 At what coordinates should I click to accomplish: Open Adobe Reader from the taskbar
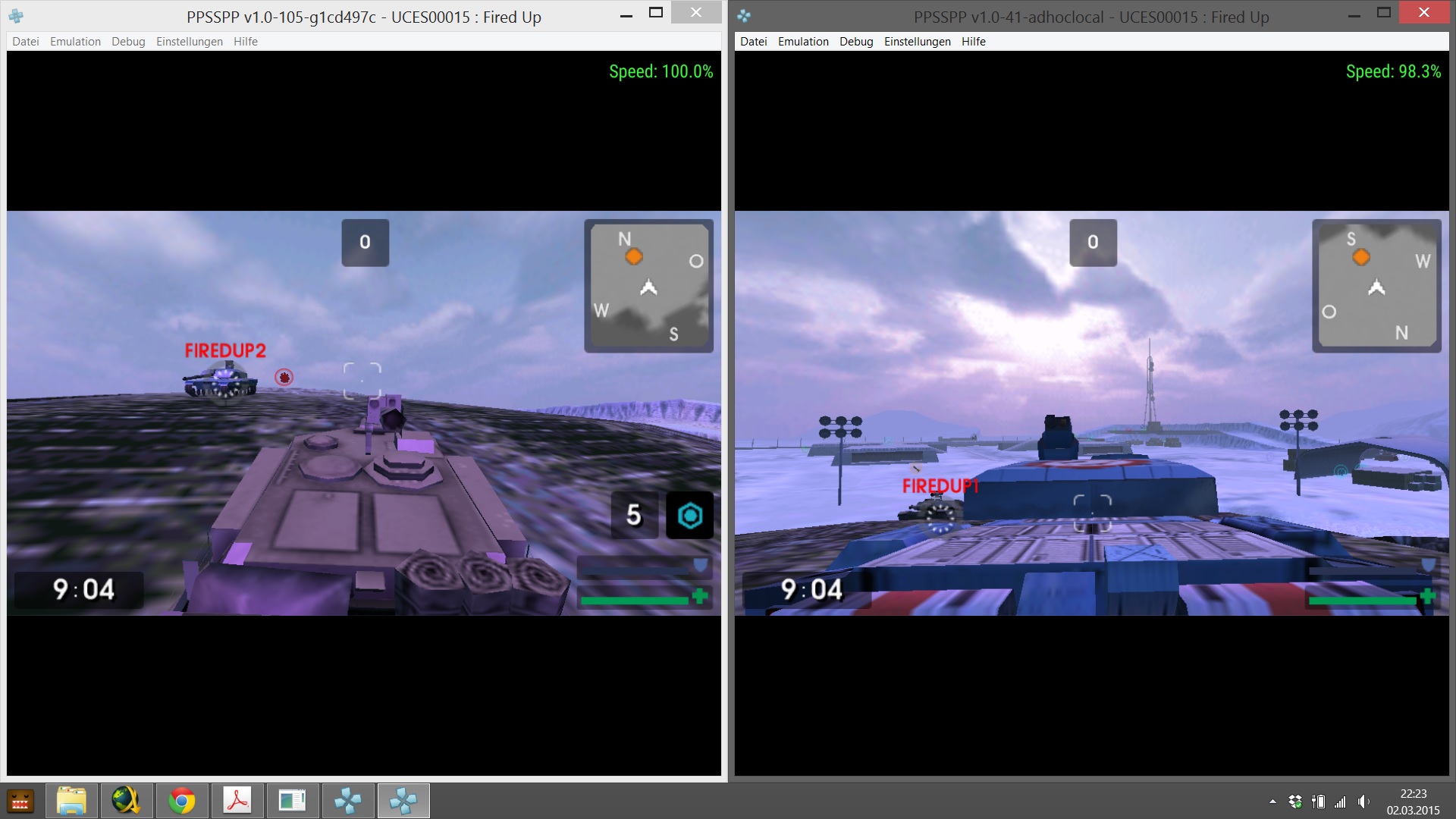(237, 801)
